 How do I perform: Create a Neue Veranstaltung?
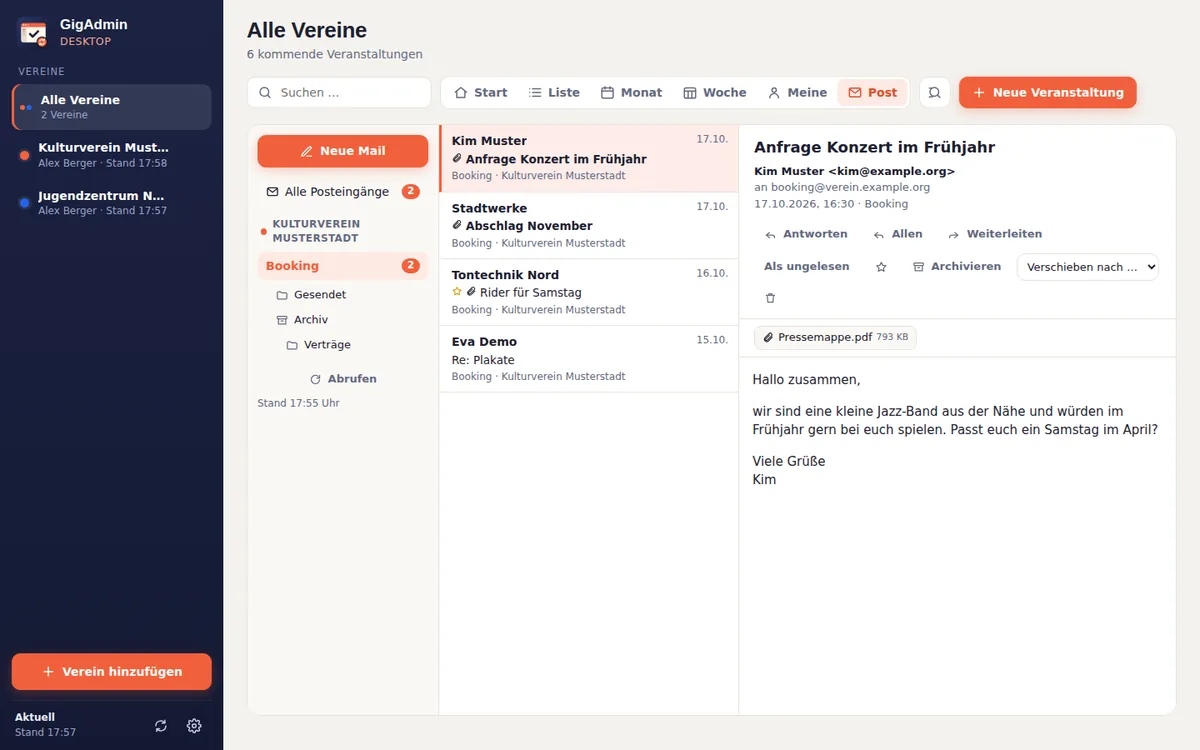click(x=1048, y=92)
